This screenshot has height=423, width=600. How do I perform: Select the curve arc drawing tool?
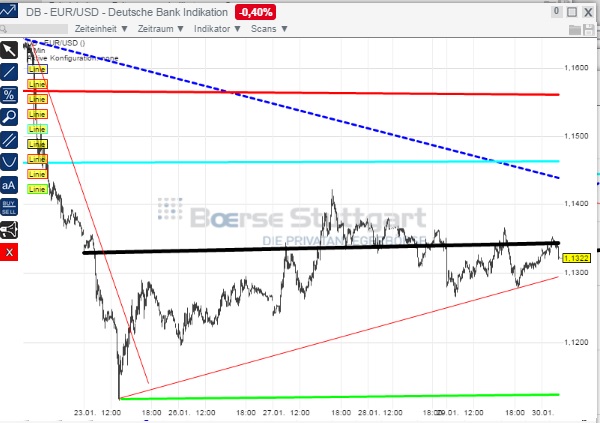(x=9, y=162)
